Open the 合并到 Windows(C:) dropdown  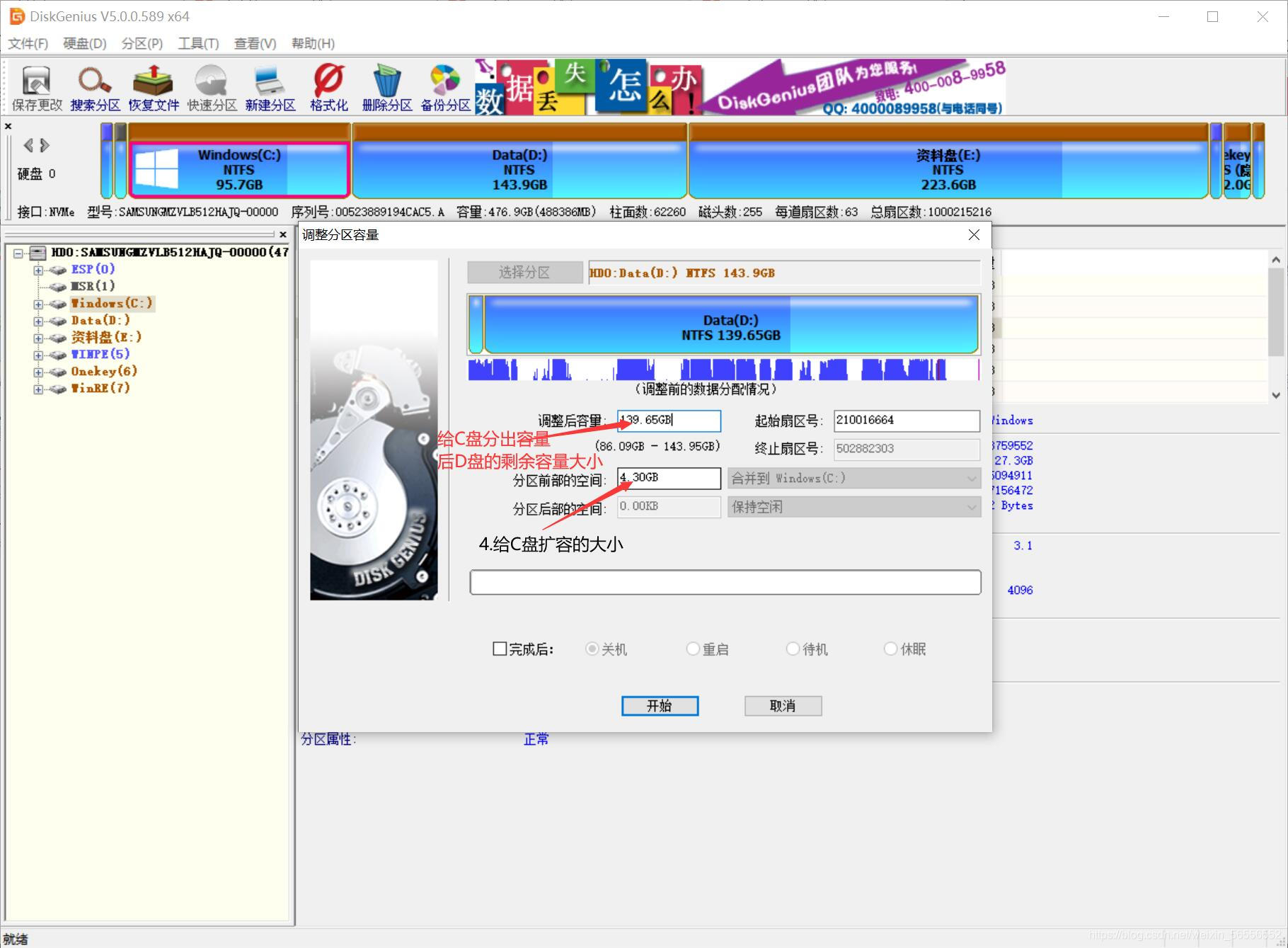853,478
